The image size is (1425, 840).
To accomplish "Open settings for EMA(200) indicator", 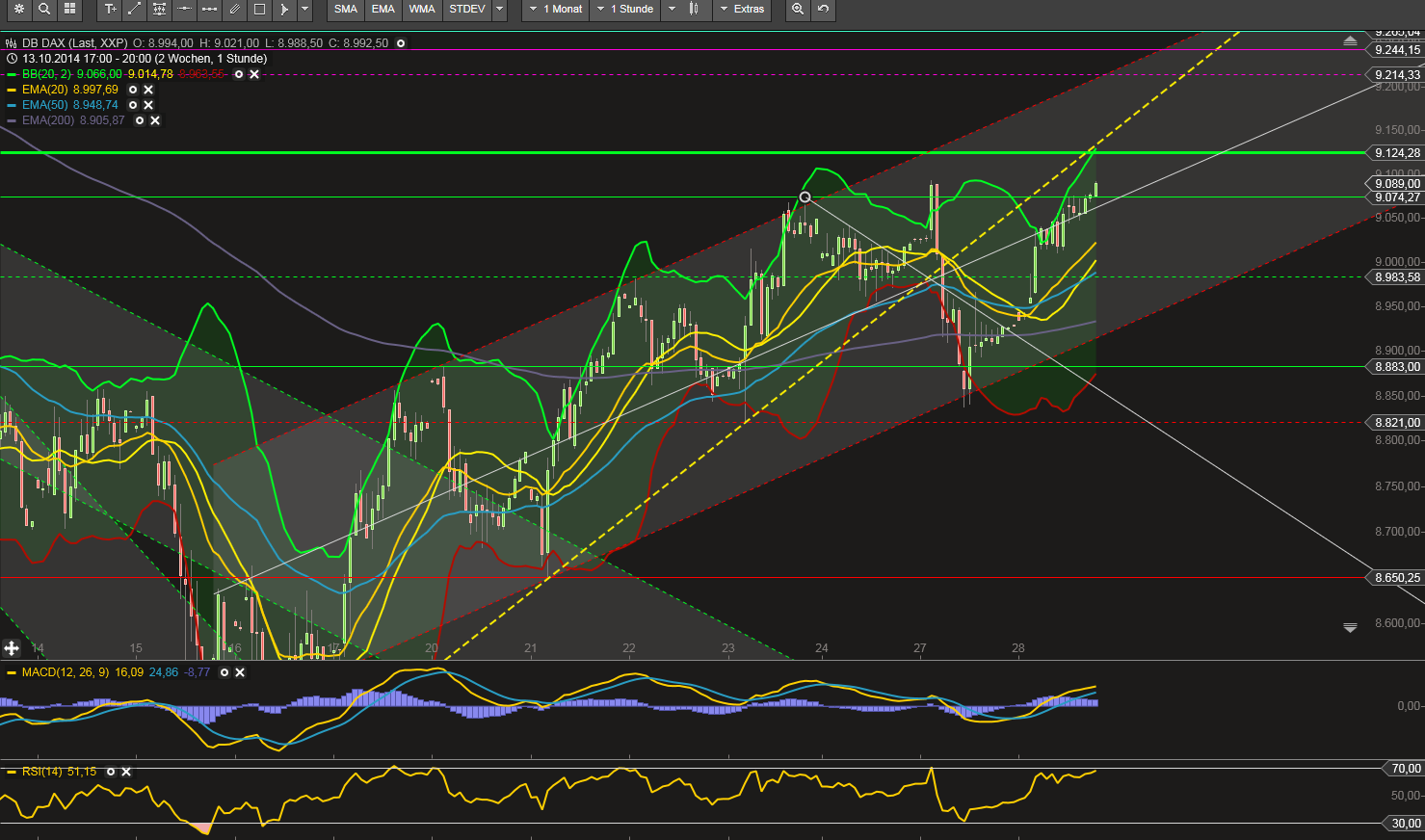I will pyautogui.click(x=140, y=120).
